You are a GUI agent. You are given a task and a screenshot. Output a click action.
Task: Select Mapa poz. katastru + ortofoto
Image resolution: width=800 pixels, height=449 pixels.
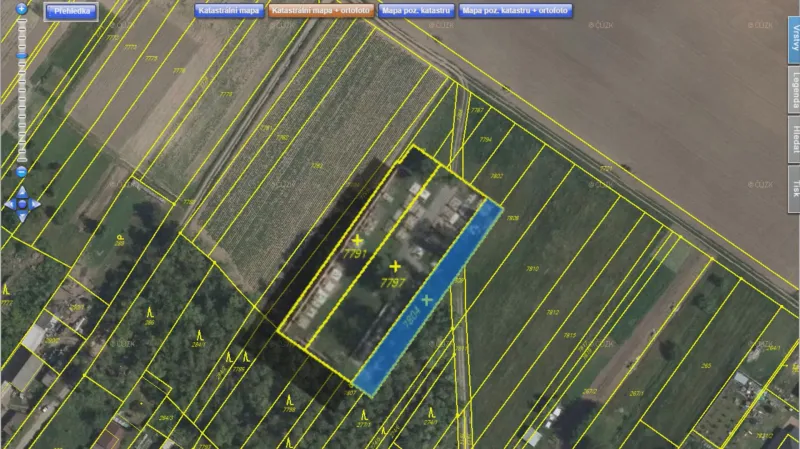(x=516, y=10)
